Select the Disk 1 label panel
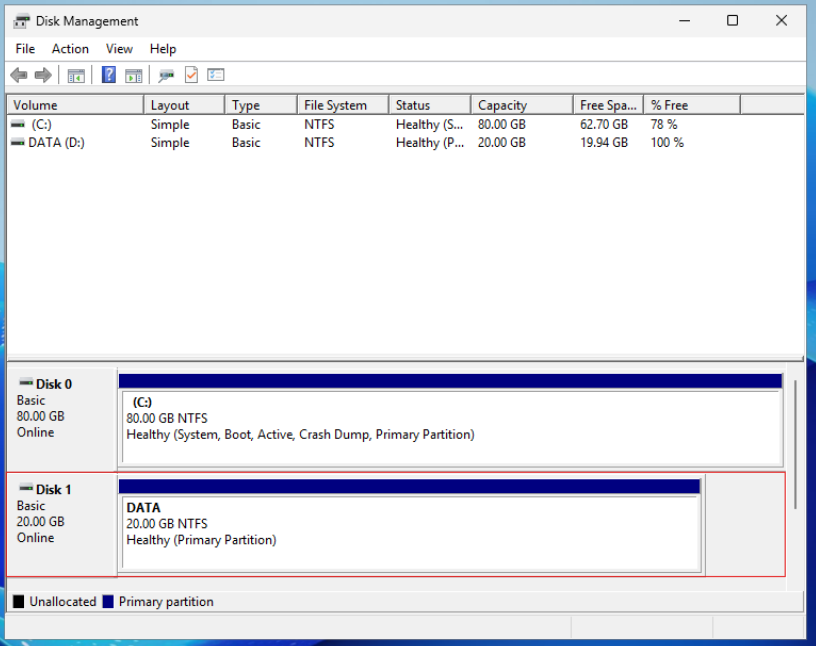 point(62,524)
